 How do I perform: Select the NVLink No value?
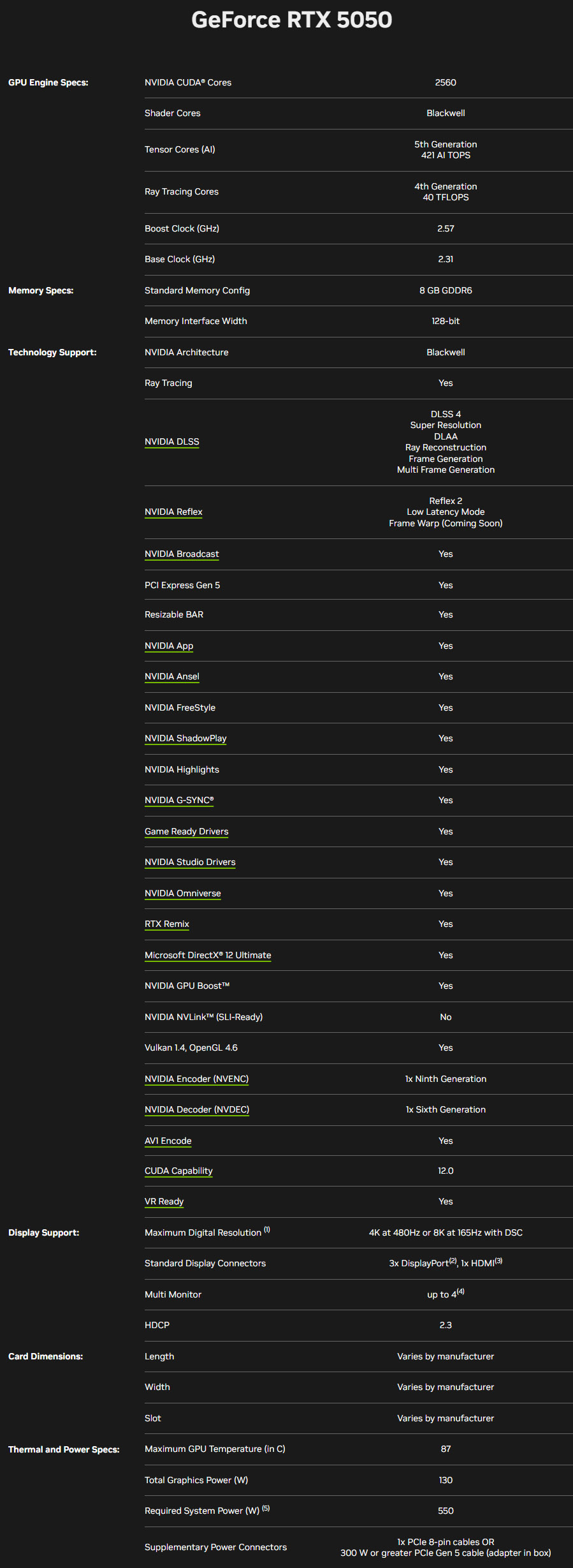point(446,1017)
